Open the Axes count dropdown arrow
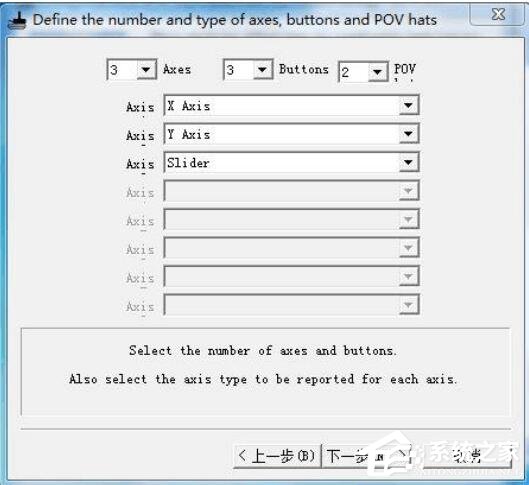The height and width of the screenshot is (485, 529). 146,70
